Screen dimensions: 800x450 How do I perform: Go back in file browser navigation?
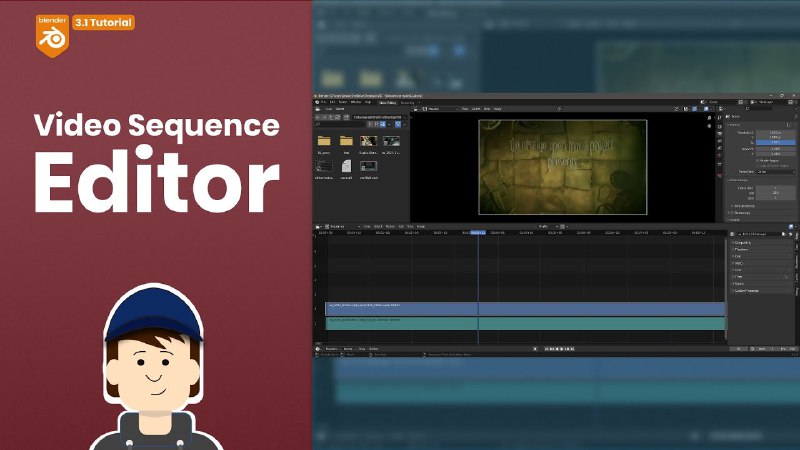coord(318,117)
